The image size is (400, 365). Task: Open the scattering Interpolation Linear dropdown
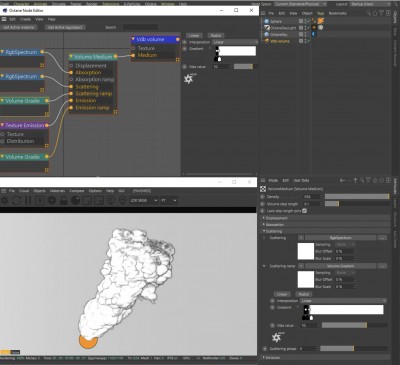(343, 301)
